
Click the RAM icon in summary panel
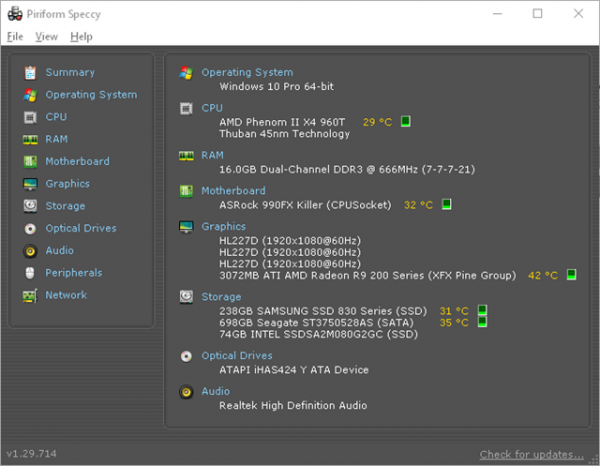coord(186,156)
